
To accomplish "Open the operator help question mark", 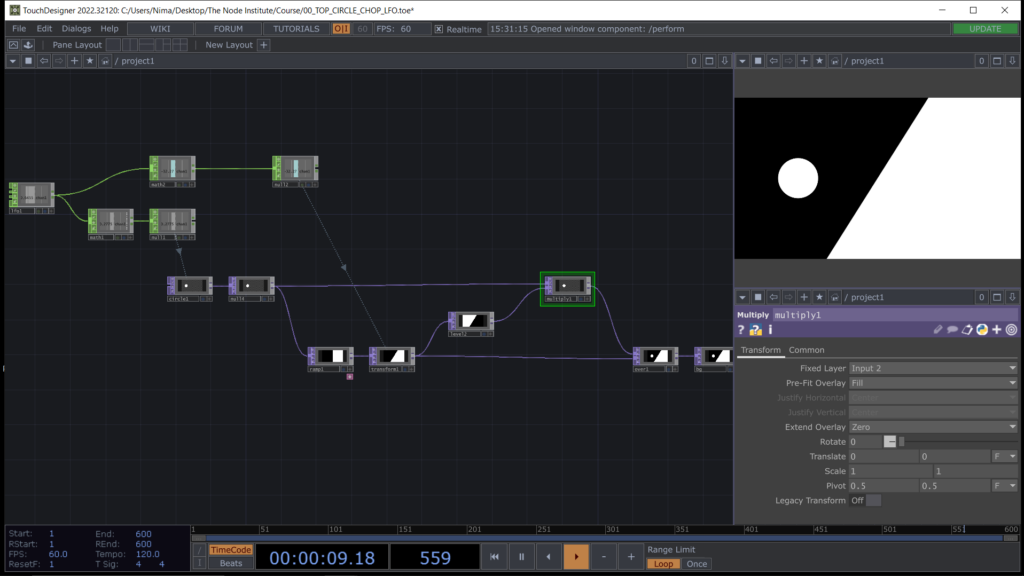I will (741, 330).
